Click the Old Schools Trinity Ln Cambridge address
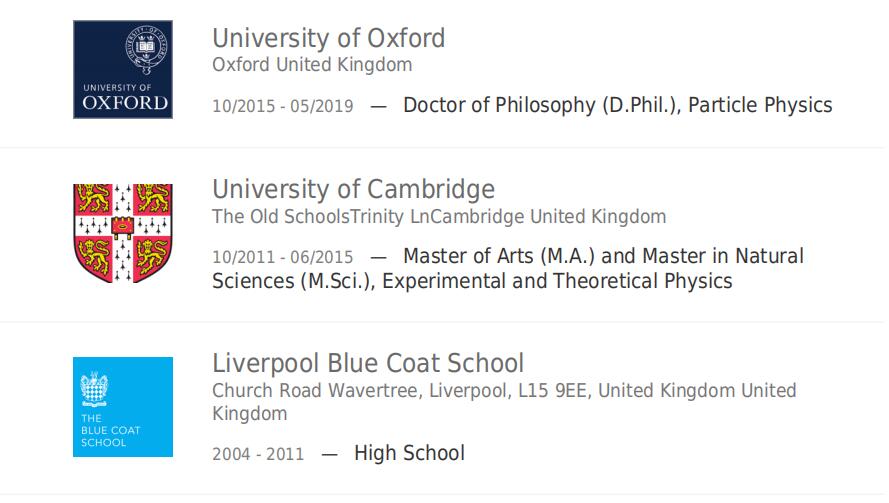The width and height of the screenshot is (889, 503). 438,216
